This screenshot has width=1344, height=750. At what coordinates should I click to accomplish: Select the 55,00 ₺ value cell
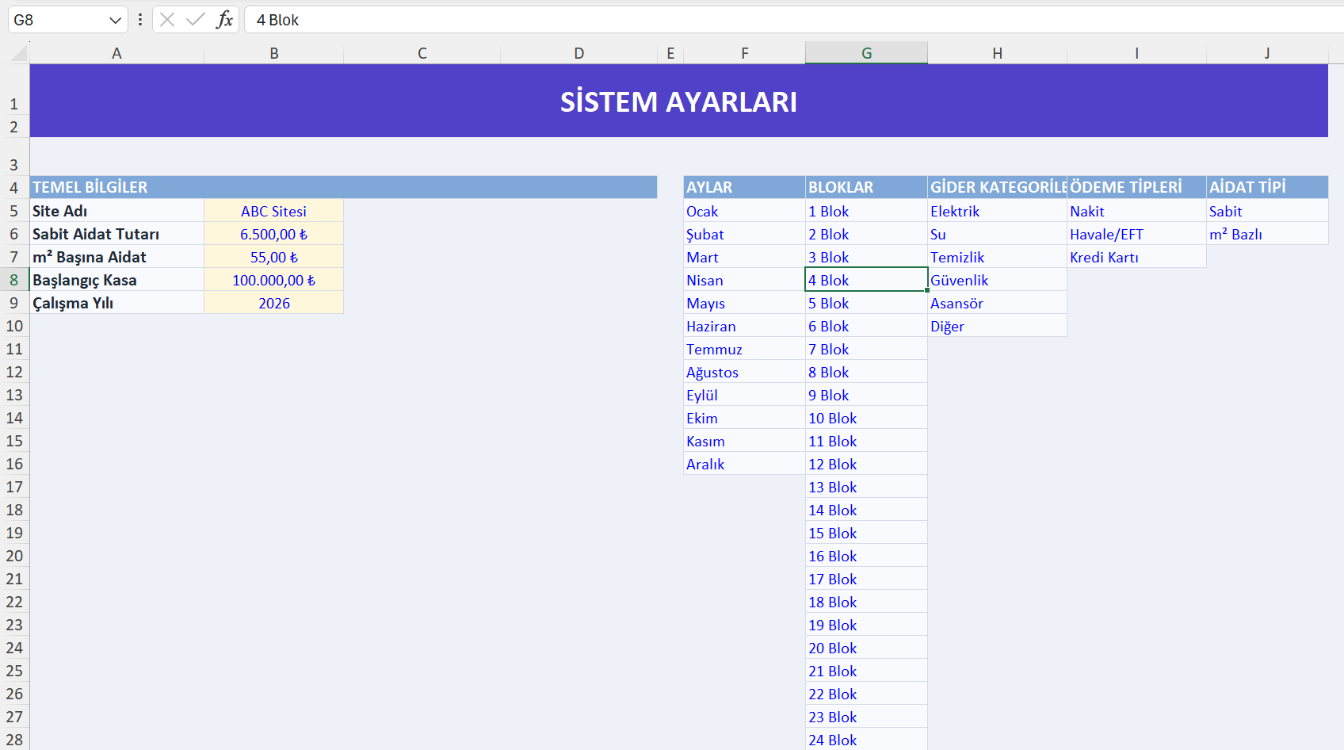pos(274,257)
